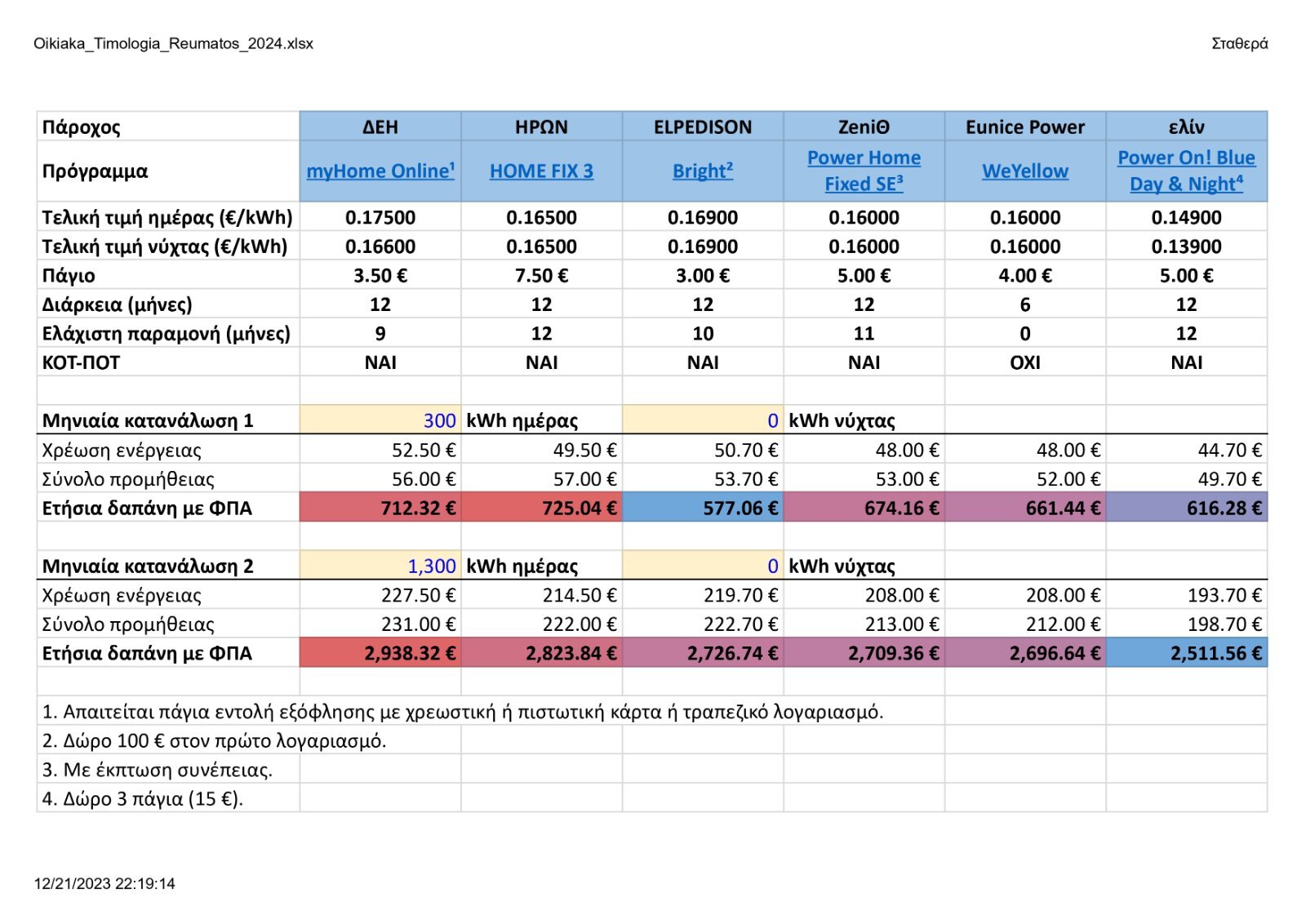The width and height of the screenshot is (1306, 924).
Task: Click the ελίν provider header cell
Action: click(1186, 127)
